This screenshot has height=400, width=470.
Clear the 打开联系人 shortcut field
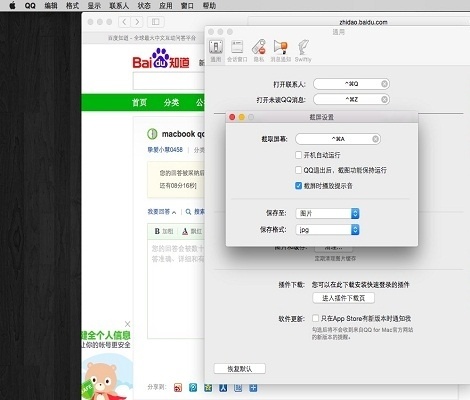pos(384,84)
